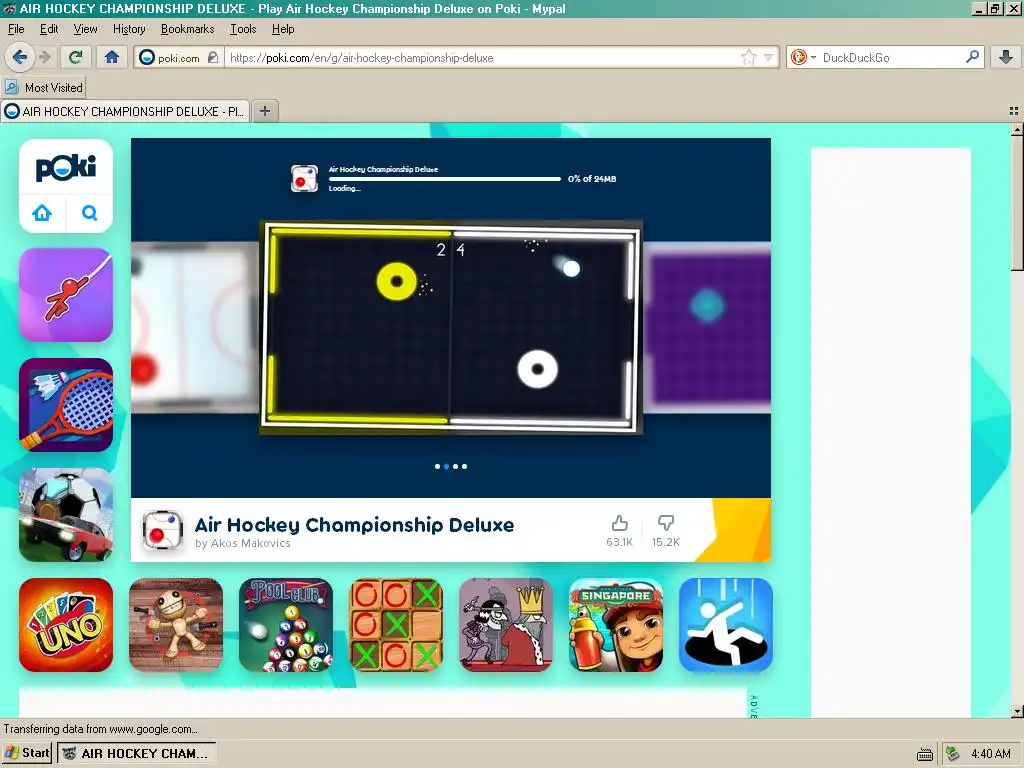Click the search magnifier in DuckDuckGo box
1024x768 pixels.
pos(972,57)
